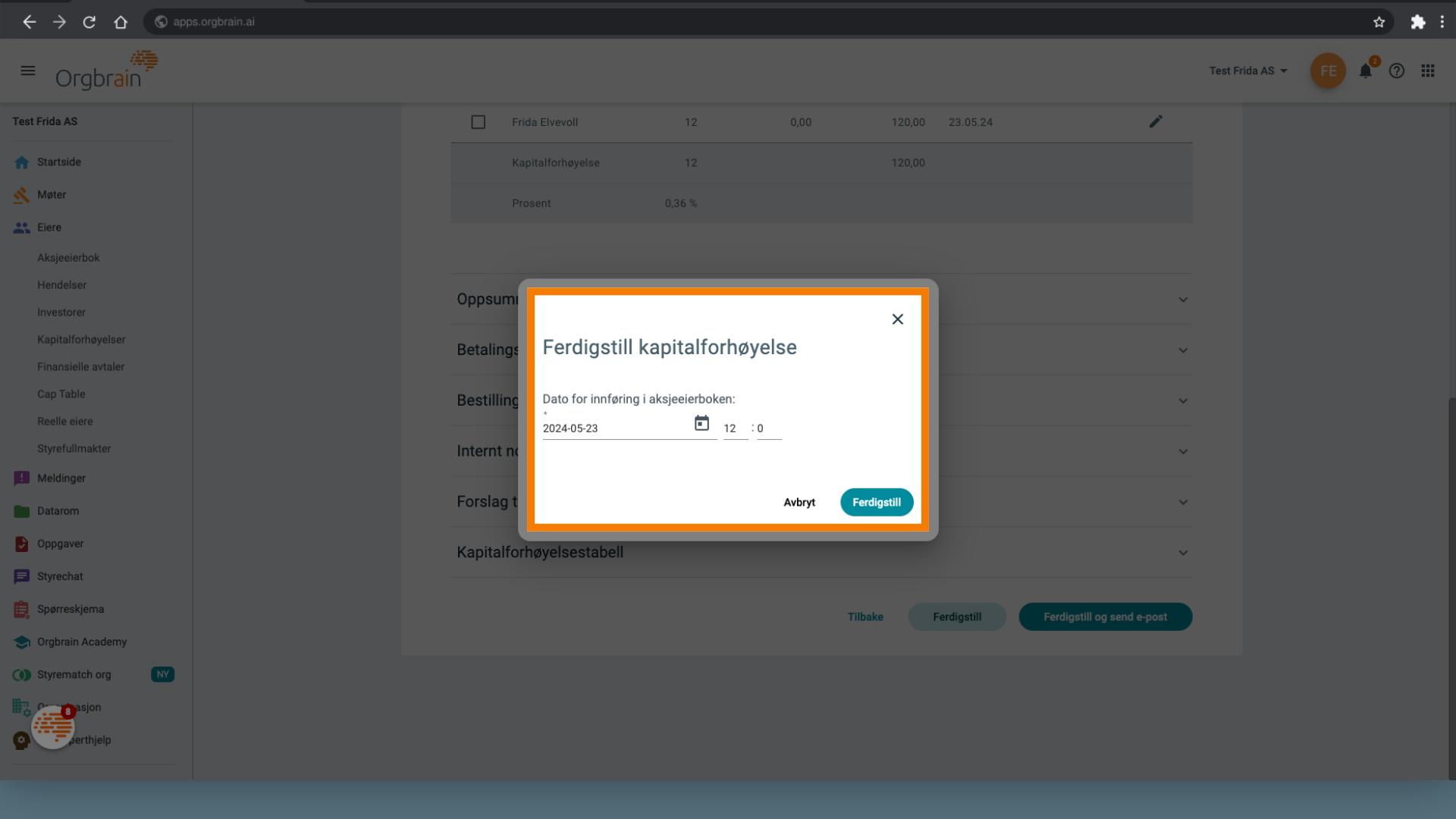
Task: Open the notifications bell
Action: pyautogui.click(x=1366, y=71)
